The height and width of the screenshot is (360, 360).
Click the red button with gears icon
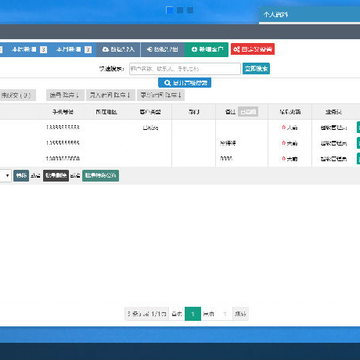coord(253,49)
